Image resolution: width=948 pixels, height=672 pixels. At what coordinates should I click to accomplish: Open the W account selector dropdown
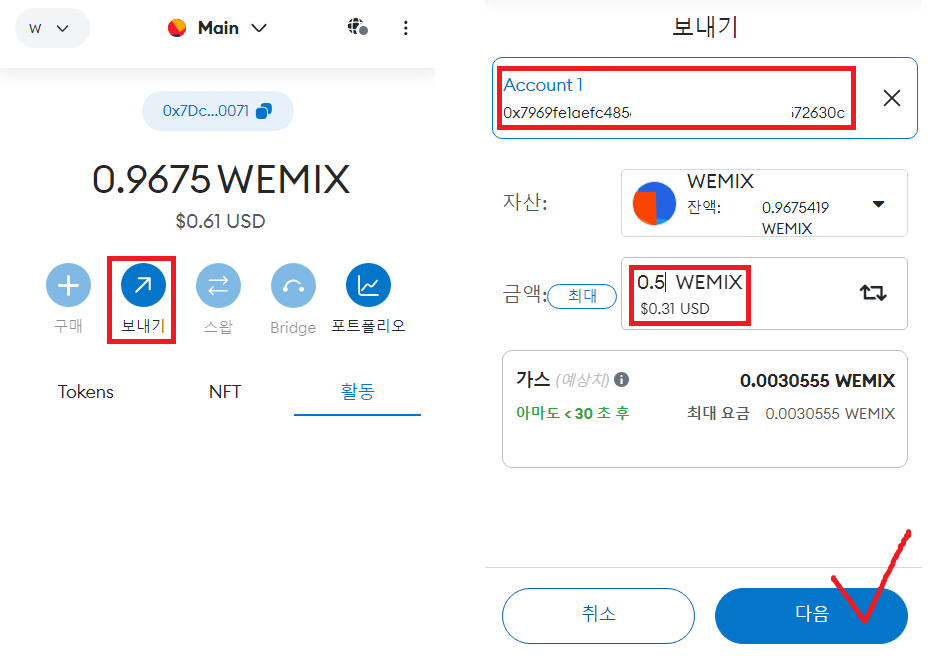click(x=52, y=28)
